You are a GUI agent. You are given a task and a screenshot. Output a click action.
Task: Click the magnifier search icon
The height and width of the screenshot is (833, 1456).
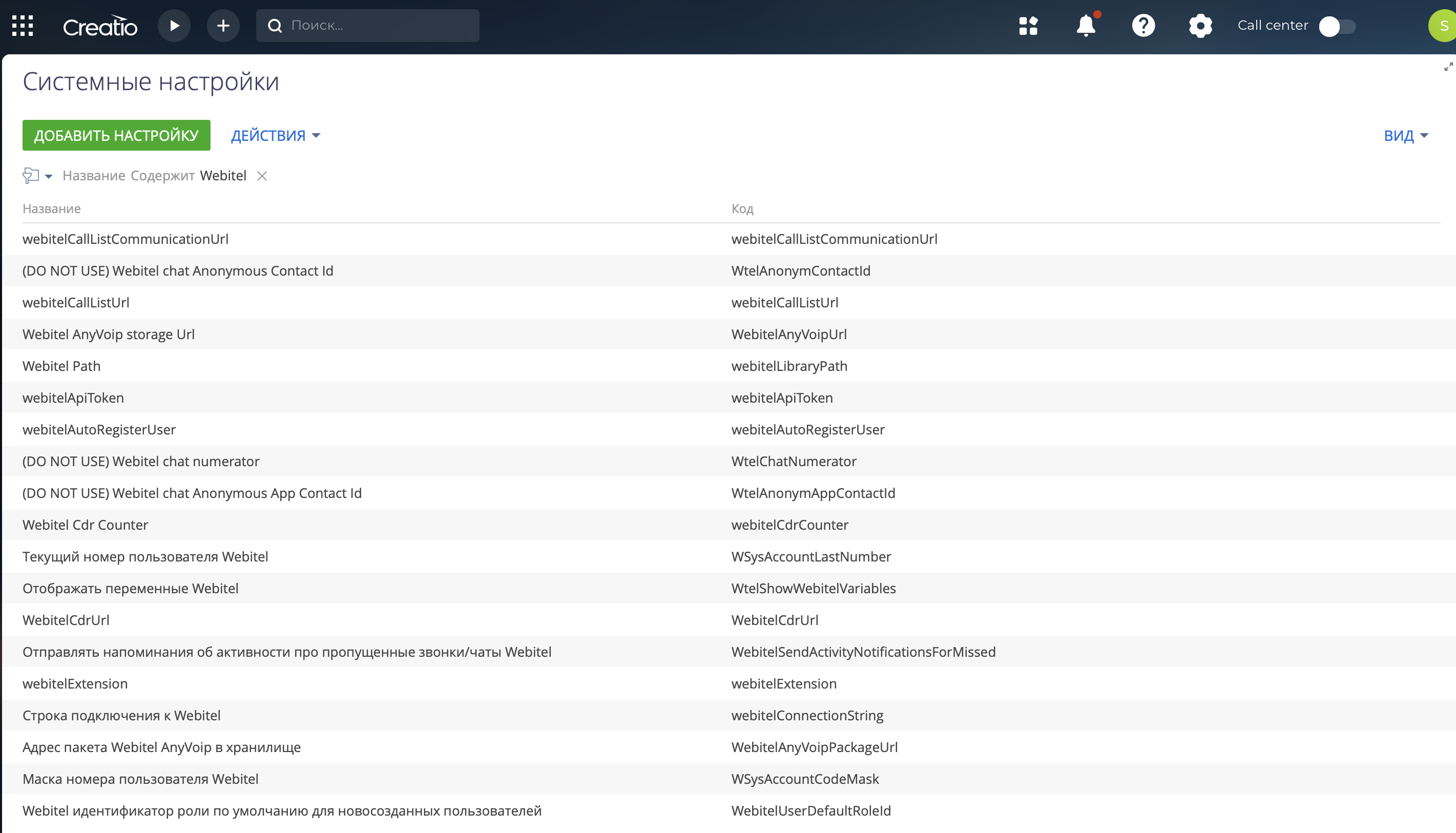(x=275, y=26)
